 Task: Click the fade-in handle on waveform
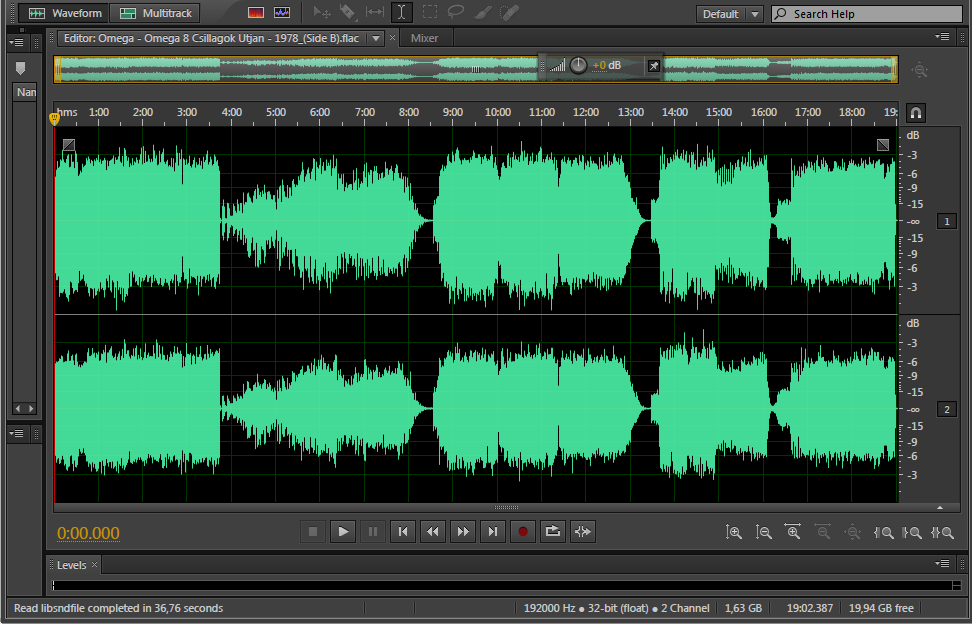tap(69, 145)
